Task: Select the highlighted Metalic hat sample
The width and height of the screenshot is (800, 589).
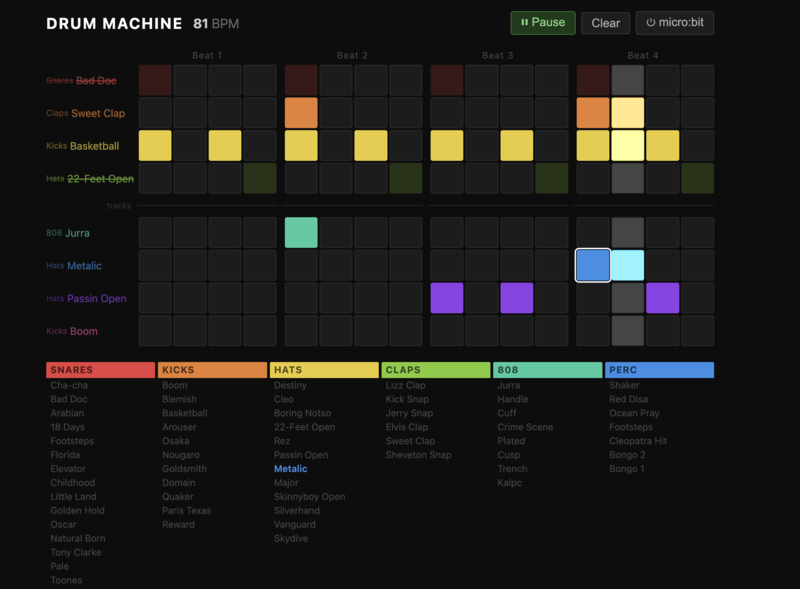Action: (x=290, y=469)
